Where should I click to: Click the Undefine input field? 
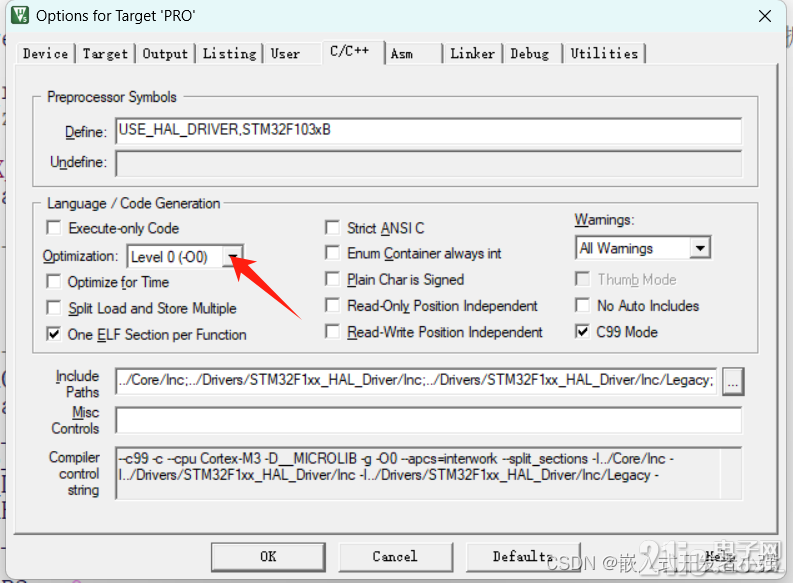click(428, 163)
